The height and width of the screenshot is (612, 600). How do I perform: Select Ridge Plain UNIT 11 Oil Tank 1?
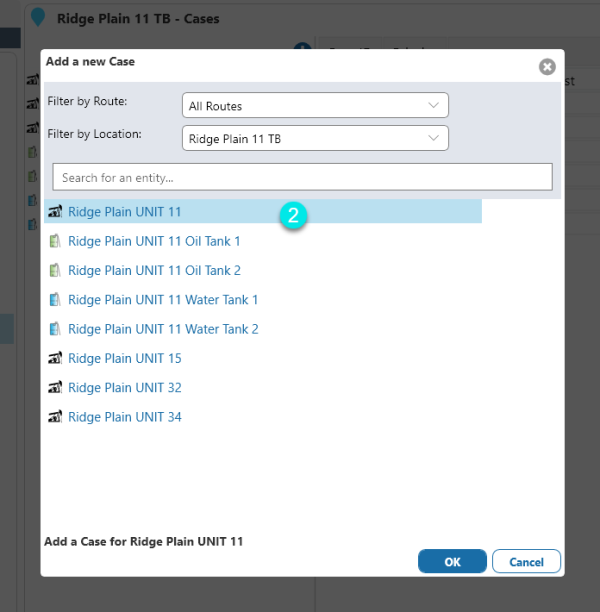[x=154, y=241]
